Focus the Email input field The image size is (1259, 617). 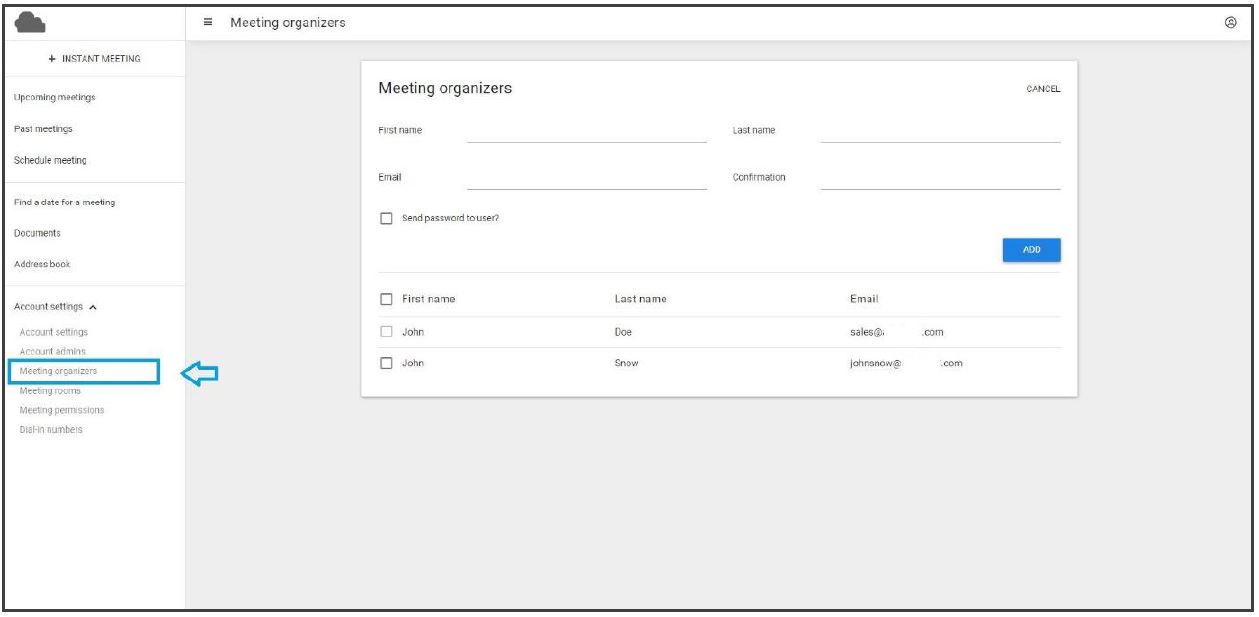pyautogui.click(x=586, y=177)
